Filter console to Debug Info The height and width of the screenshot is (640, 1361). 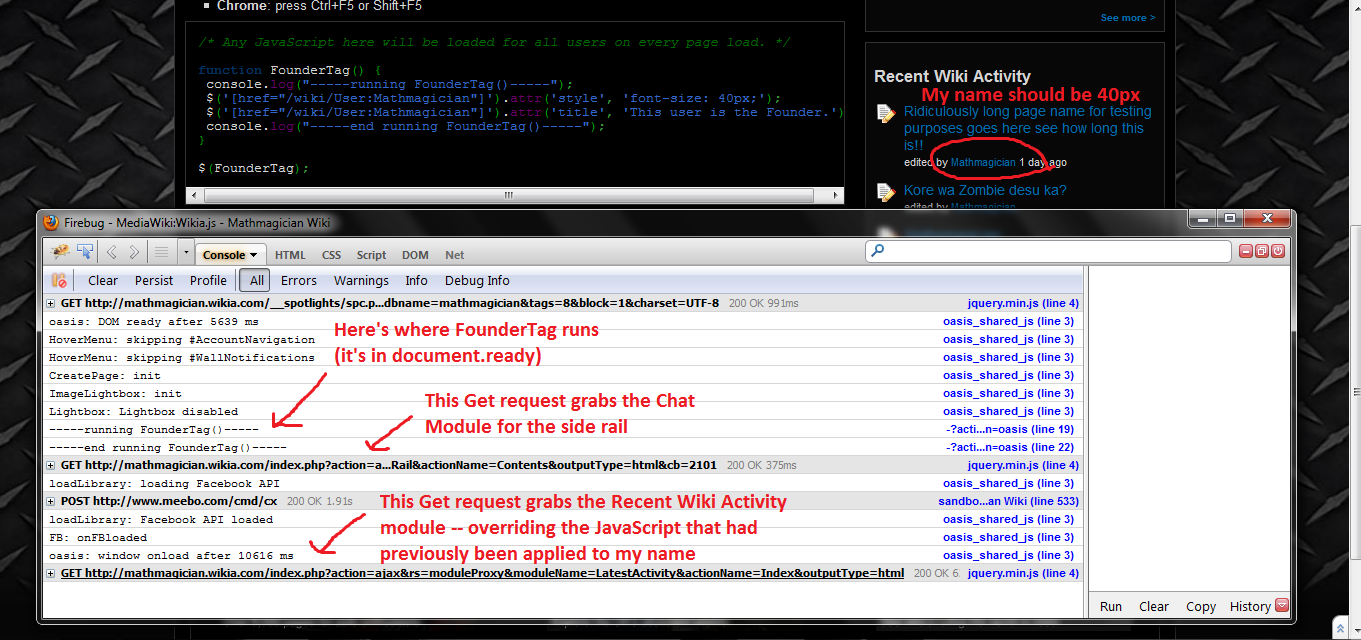click(477, 281)
